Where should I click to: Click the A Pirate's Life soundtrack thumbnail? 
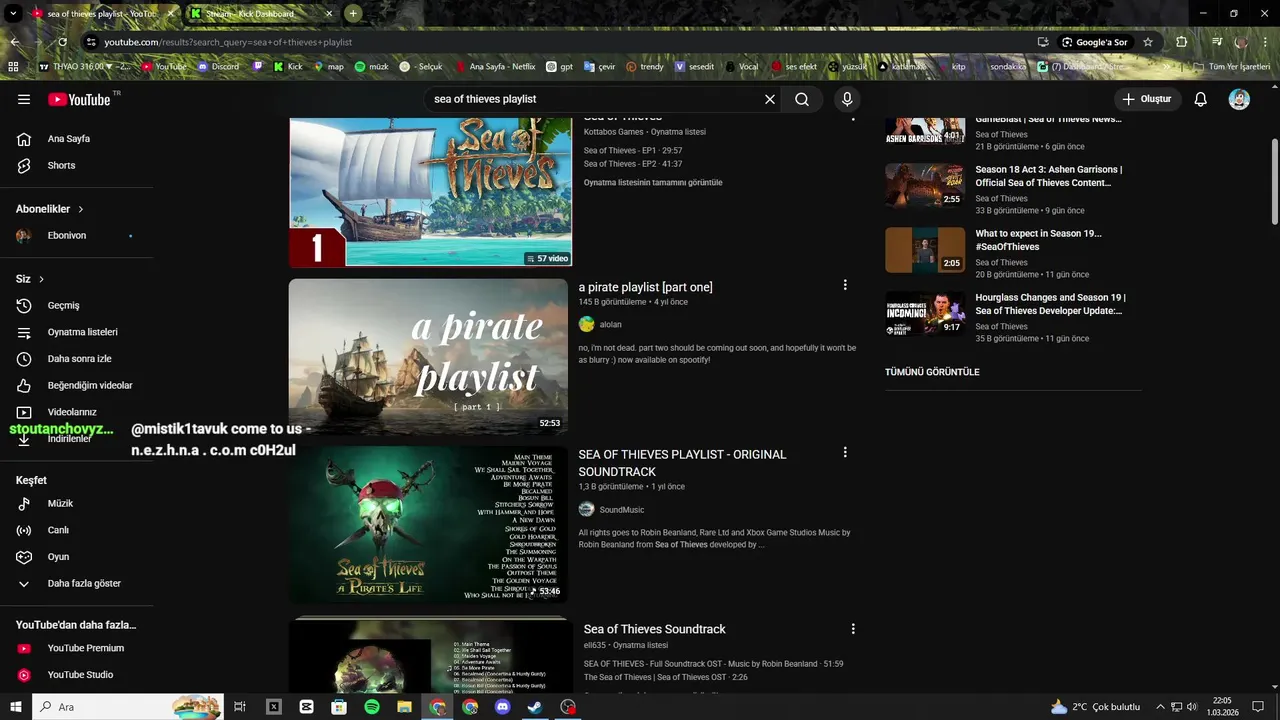(x=428, y=524)
